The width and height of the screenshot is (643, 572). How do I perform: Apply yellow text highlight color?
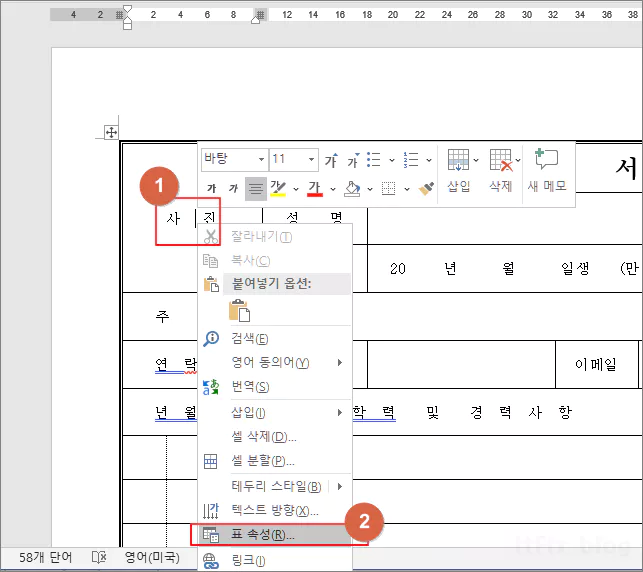[x=278, y=189]
